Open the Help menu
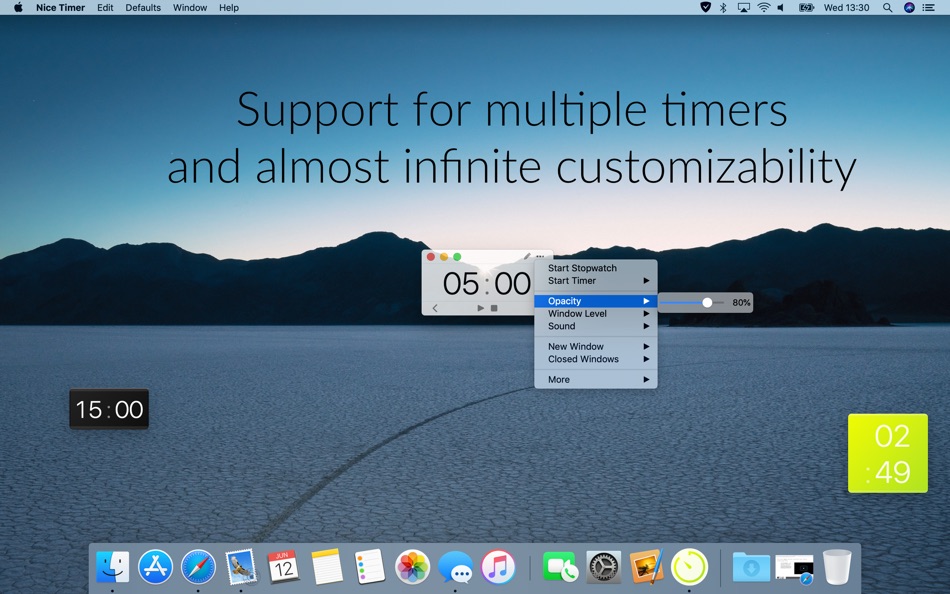 point(228,8)
